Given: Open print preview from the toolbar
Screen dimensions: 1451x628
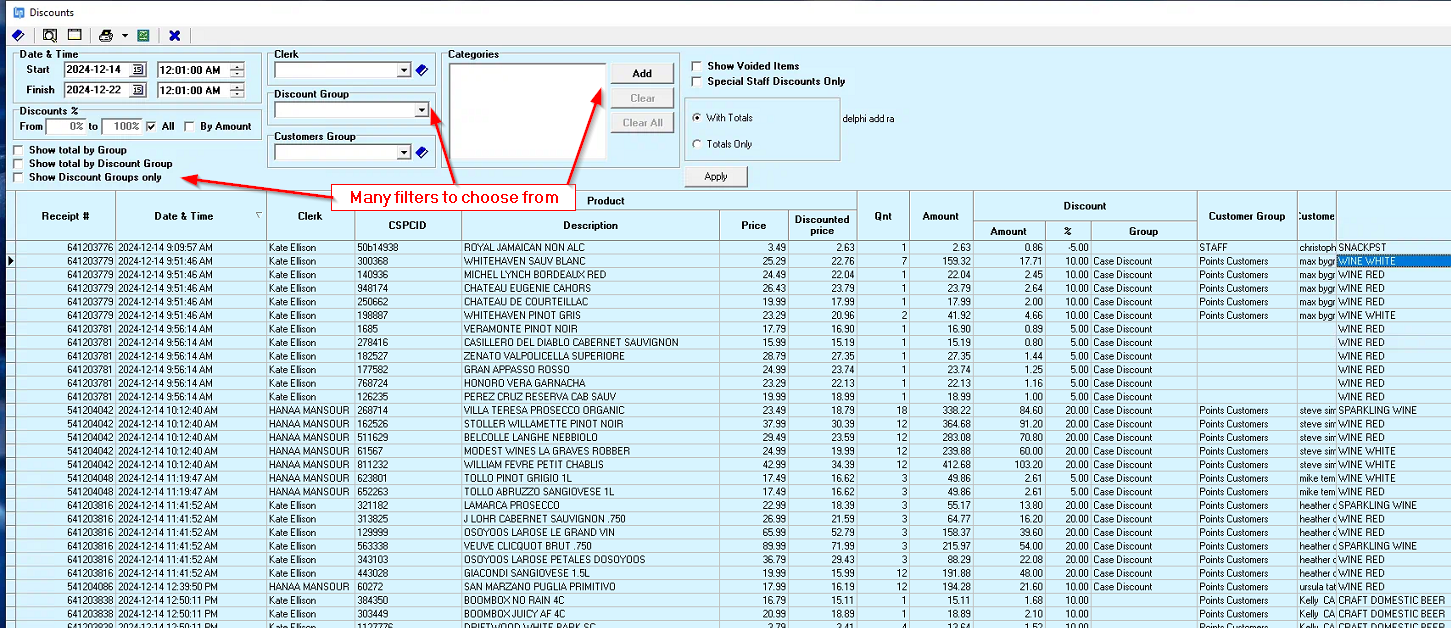Looking at the screenshot, I should (50, 35).
